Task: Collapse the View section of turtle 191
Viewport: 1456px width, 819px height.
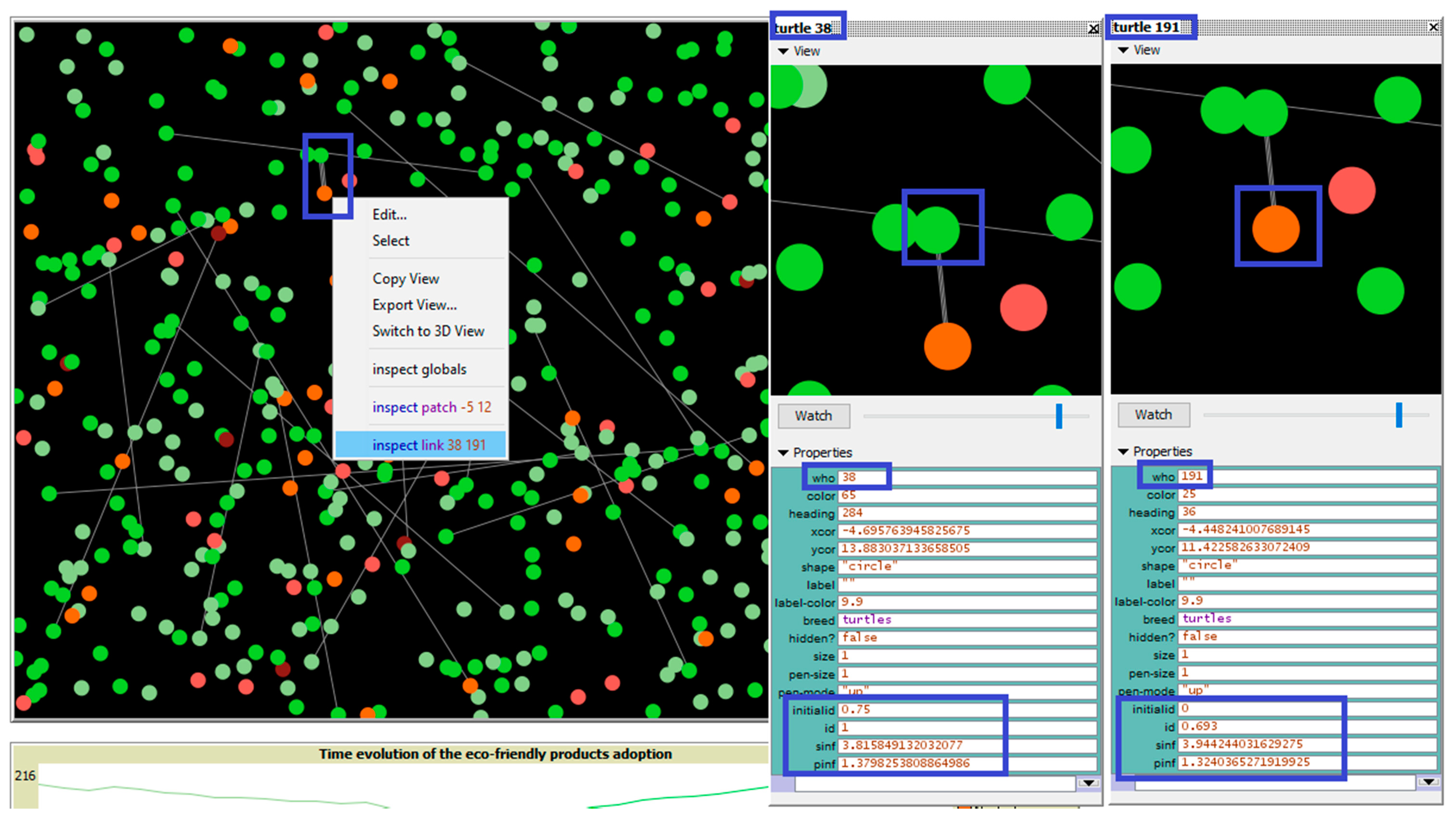Action: [x=1124, y=50]
